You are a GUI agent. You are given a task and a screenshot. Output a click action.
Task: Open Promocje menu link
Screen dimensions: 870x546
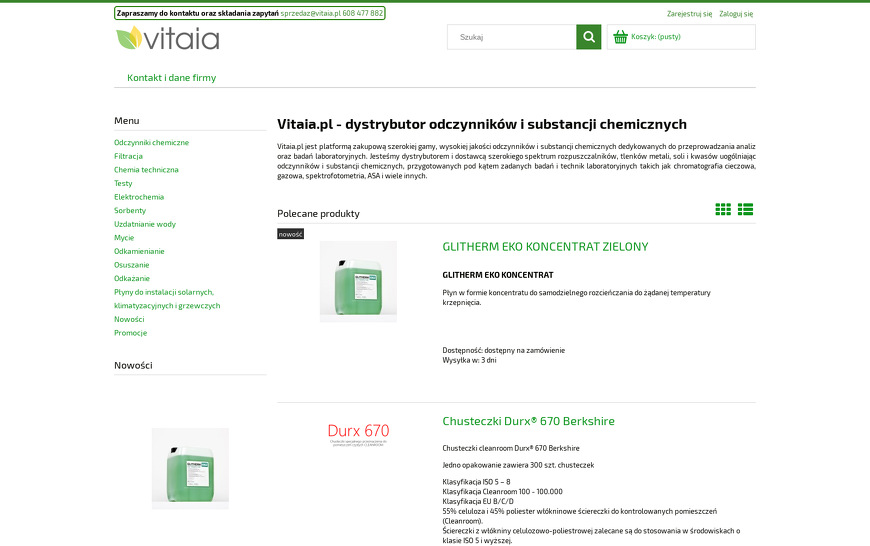coord(130,333)
